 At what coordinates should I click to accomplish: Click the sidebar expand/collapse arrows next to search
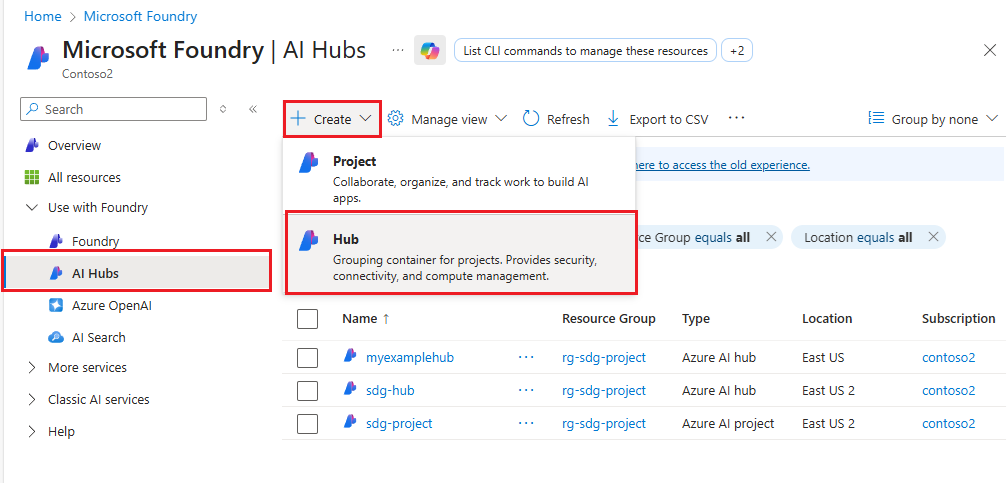click(223, 109)
